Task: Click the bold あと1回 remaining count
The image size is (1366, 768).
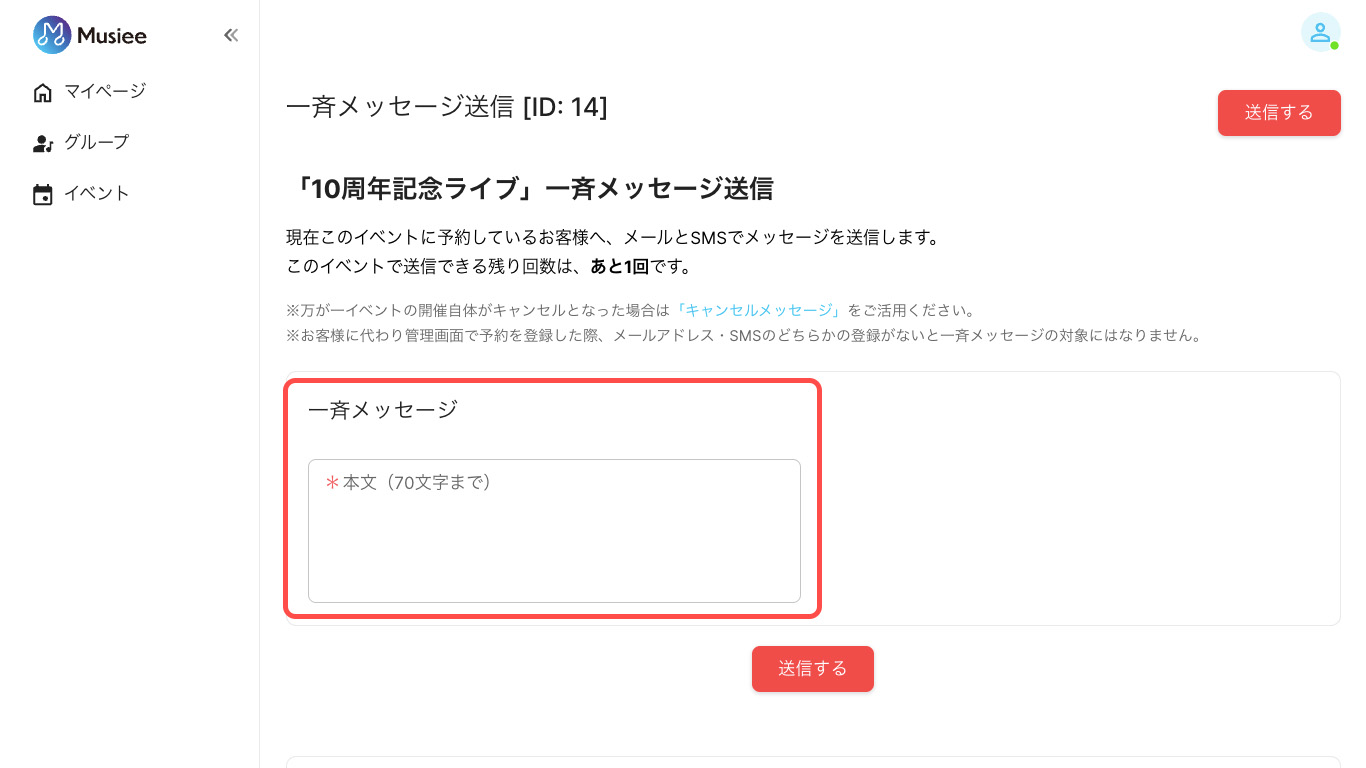Action: [619, 267]
